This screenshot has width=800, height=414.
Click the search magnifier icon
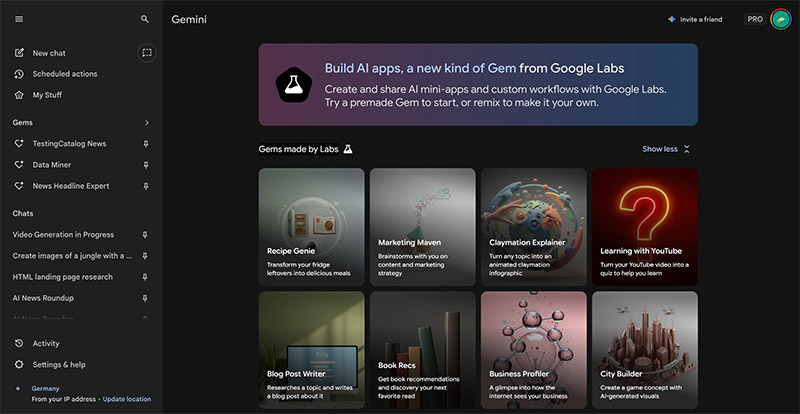coord(145,19)
